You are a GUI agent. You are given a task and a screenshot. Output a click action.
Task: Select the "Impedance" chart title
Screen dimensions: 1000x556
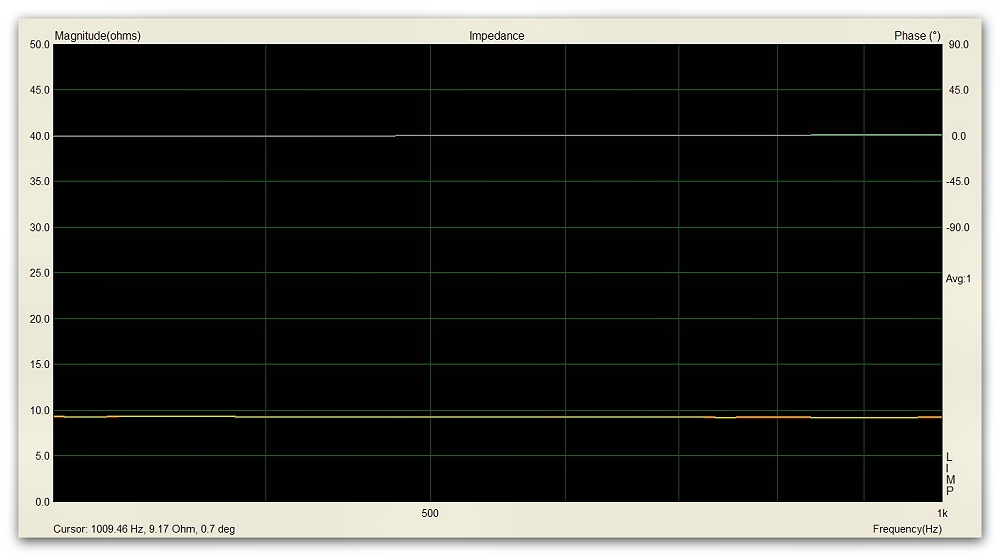tap(496, 36)
